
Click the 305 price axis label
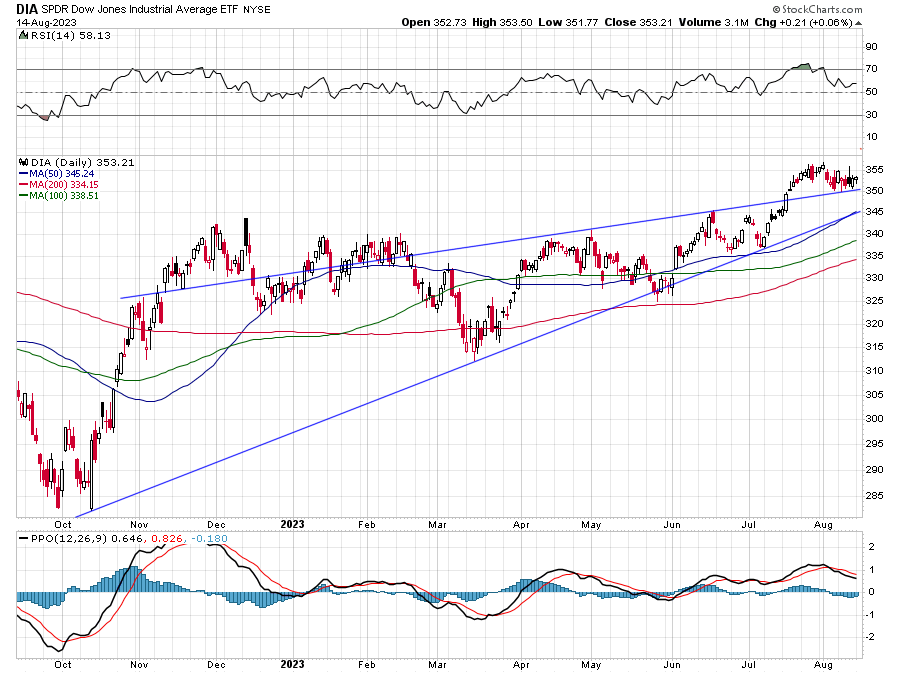(874, 395)
